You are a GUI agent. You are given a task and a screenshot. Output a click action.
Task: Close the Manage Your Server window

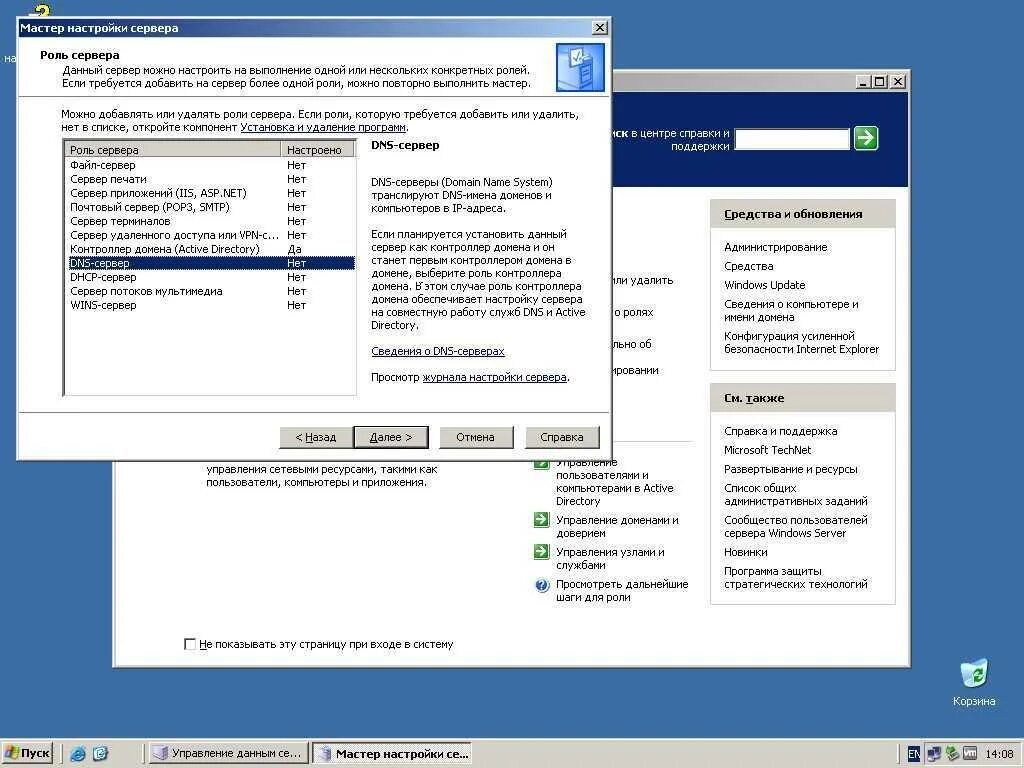coord(898,82)
